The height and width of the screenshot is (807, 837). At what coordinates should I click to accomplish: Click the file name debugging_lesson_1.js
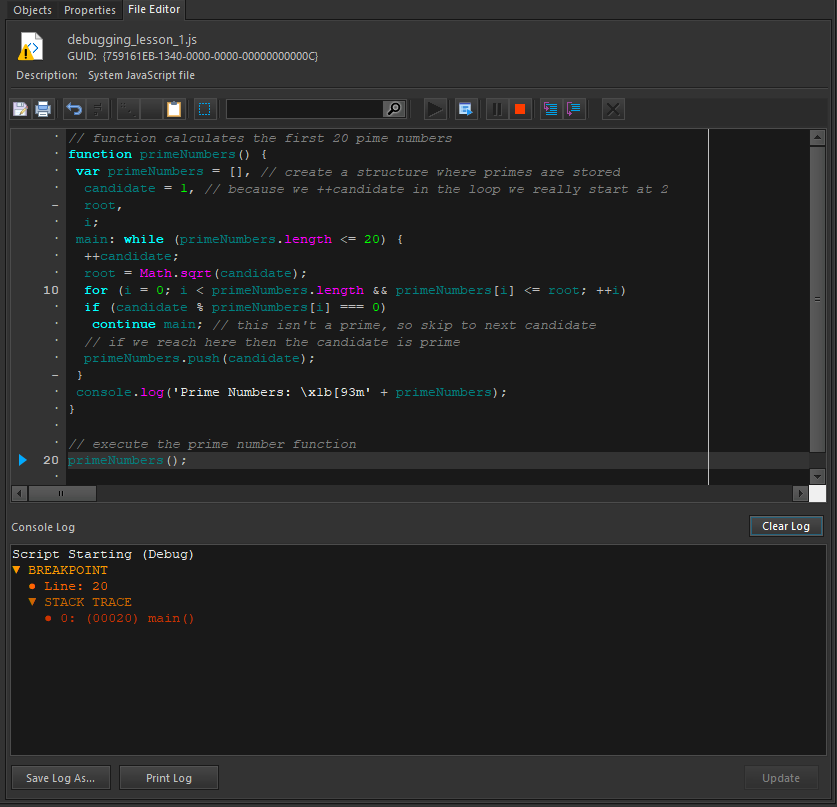(132, 39)
